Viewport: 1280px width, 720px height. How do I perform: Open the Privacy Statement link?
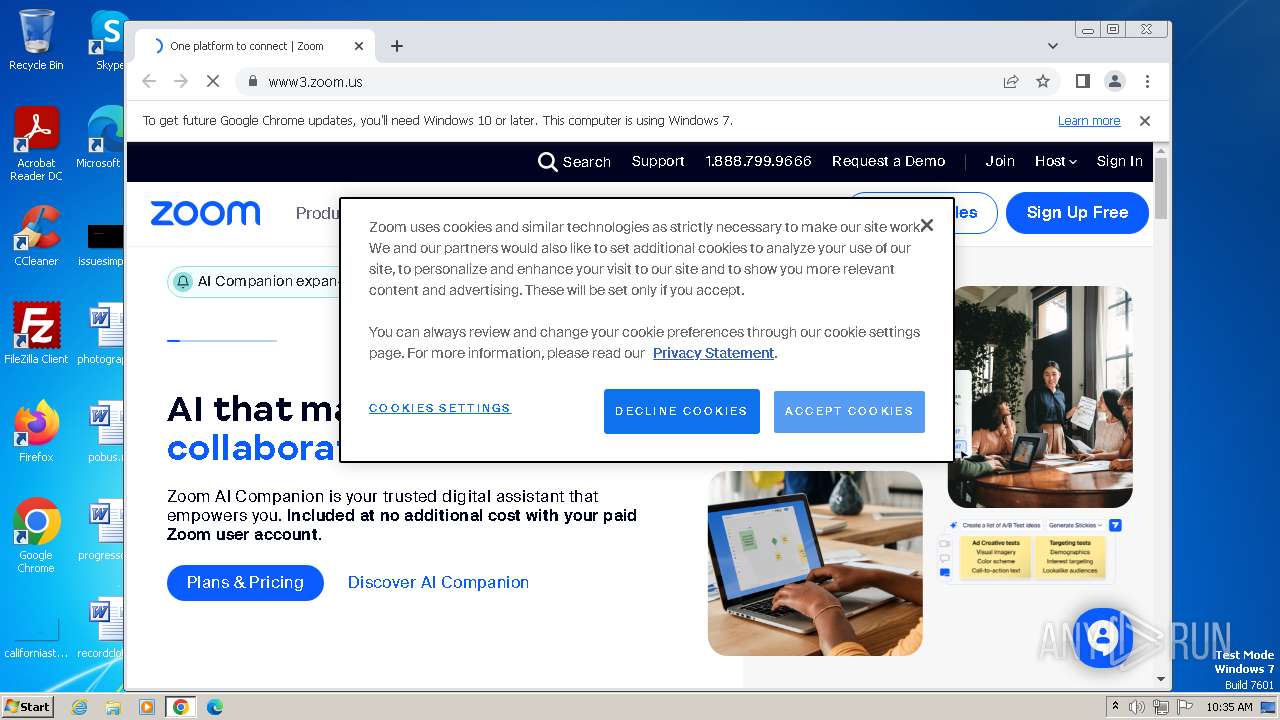[x=714, y=353]
